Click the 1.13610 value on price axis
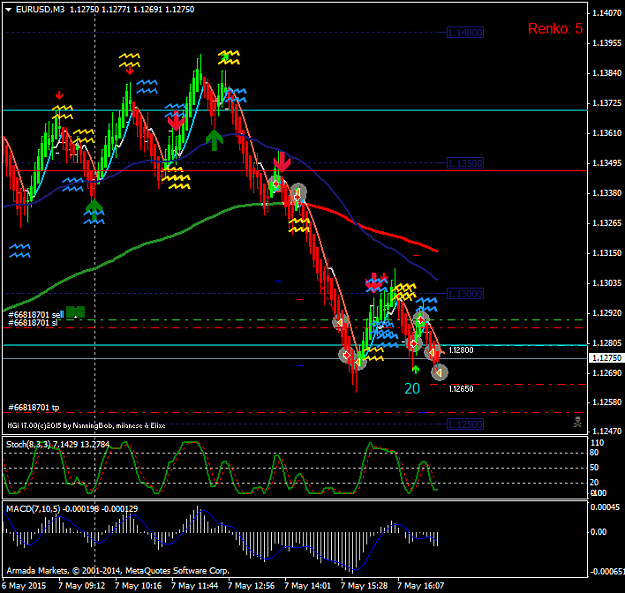Screen dimensions: 625x593 tap(607, 133)
